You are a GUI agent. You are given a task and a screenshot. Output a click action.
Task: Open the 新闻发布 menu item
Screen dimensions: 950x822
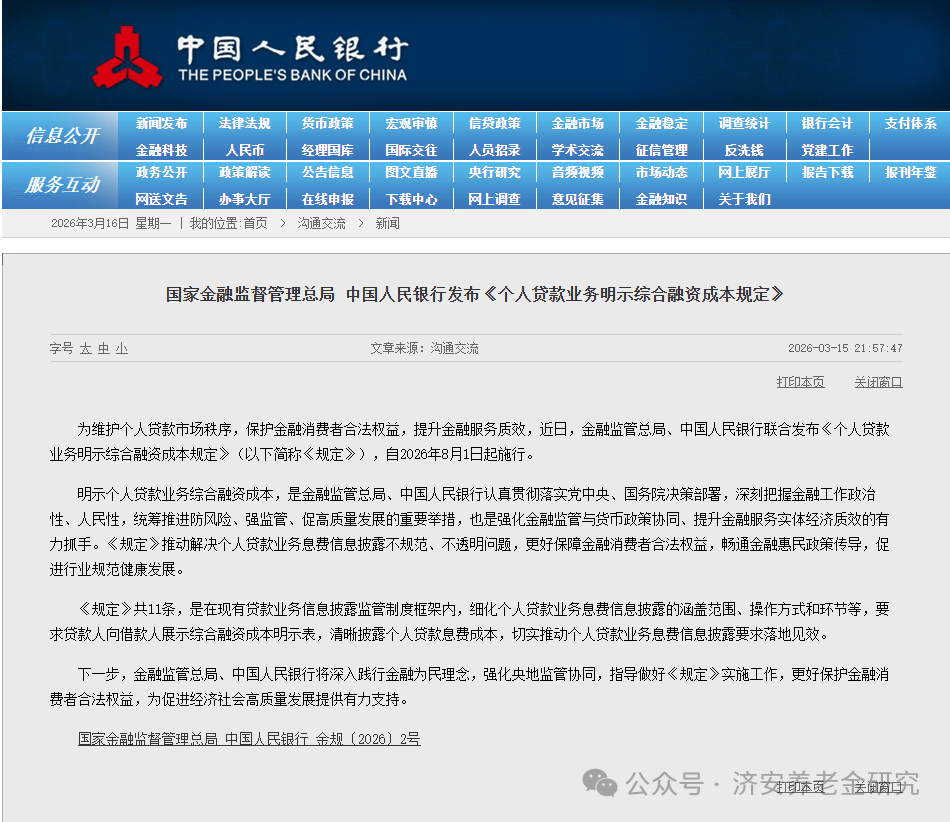coord(161,124)
